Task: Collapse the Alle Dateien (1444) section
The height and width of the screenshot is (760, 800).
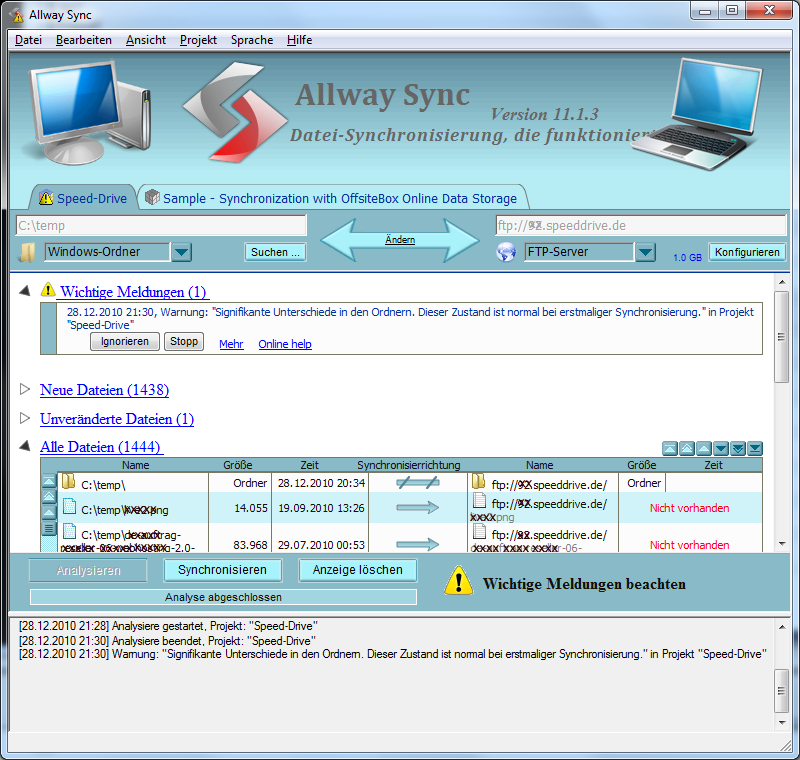Action: click(26, 446)
